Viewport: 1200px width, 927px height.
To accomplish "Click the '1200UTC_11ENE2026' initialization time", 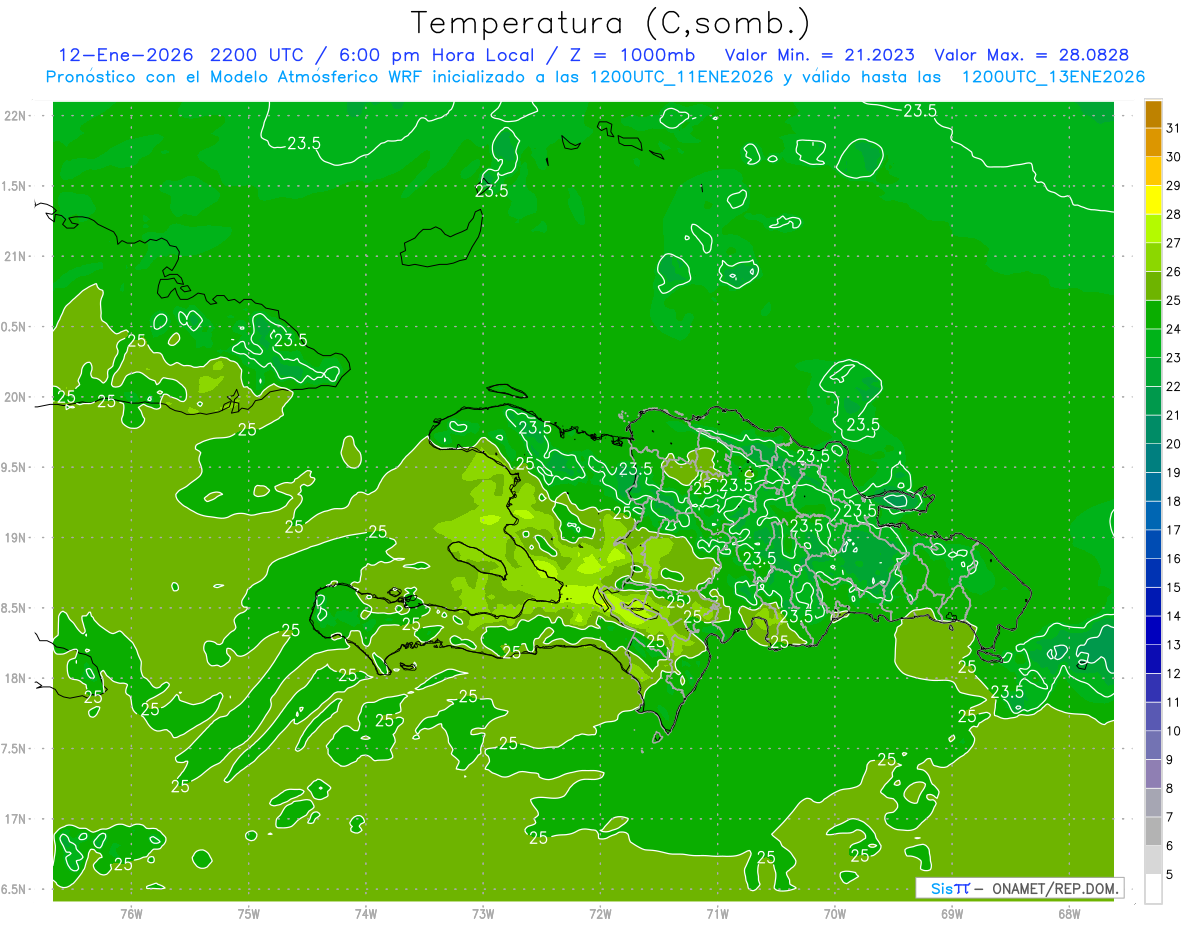I will point(680,77).
